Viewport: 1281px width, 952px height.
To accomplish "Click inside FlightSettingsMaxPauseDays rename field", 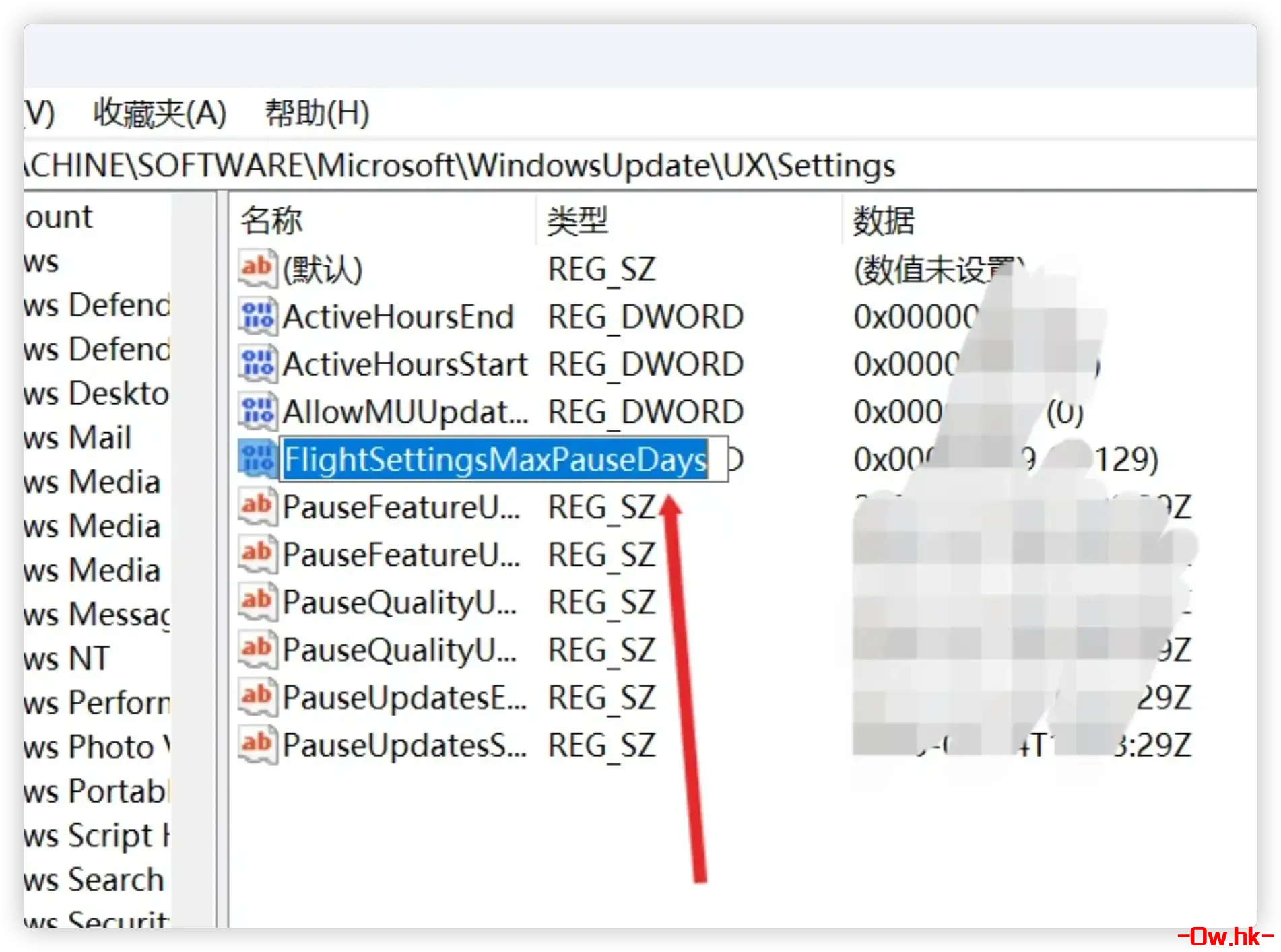I will (496, 460).
